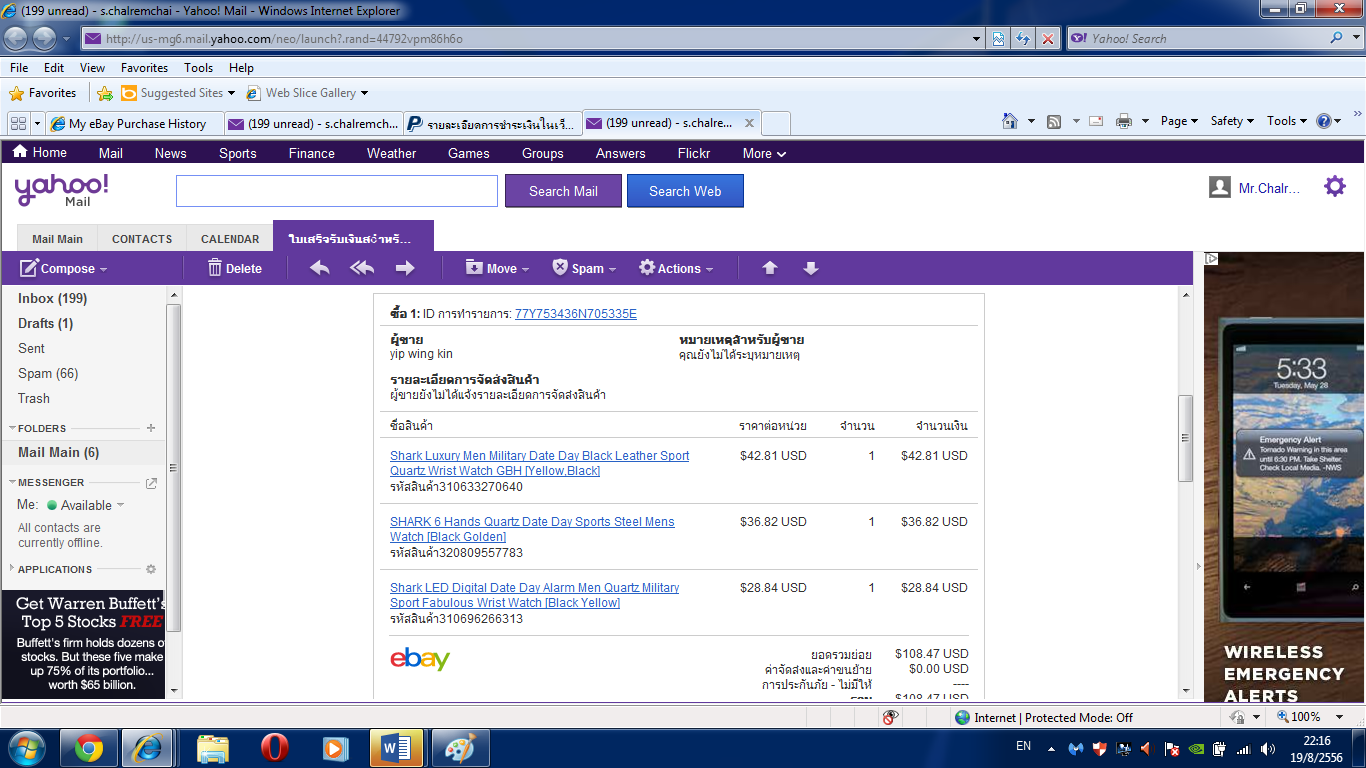Screen dimensions: 1366x768
Task: Click the blue IE Help icon
Action: (1325, 121)
